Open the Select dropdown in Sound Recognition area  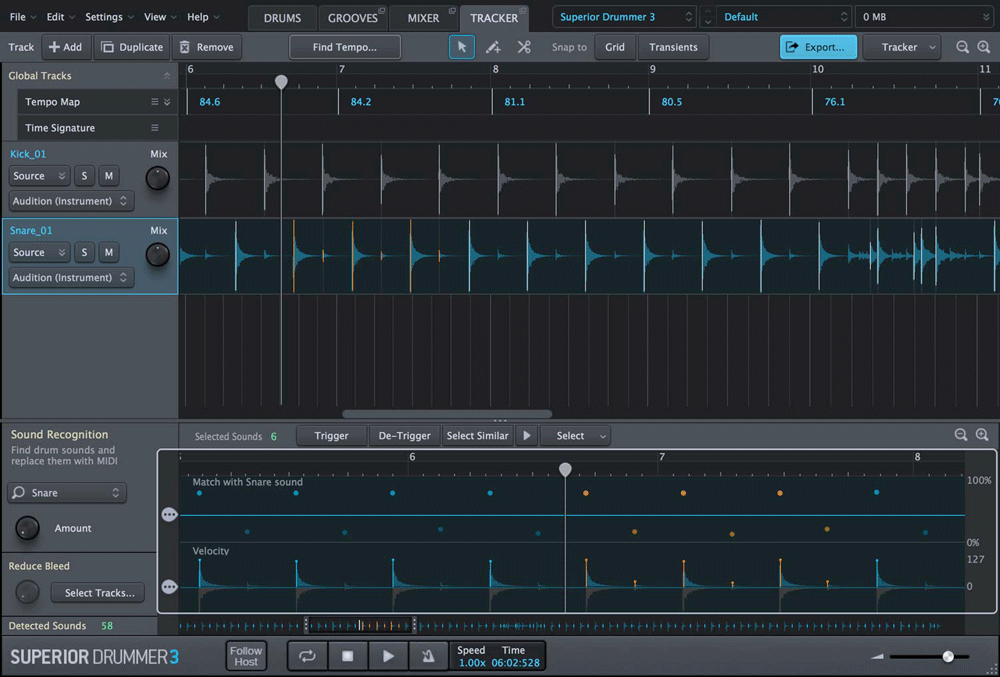(575, 435)
